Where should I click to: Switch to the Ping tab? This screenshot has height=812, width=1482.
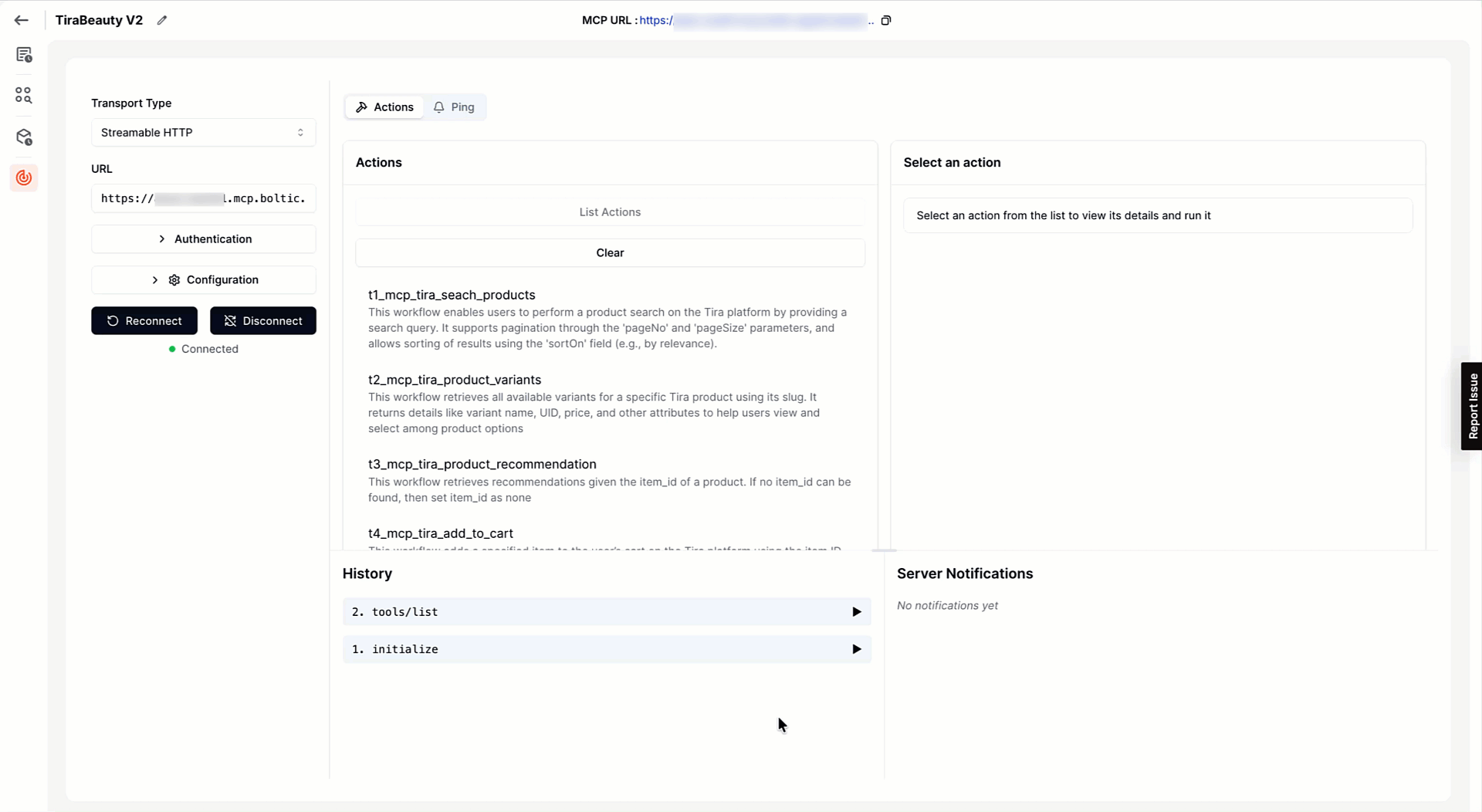[x=454, y=107]
